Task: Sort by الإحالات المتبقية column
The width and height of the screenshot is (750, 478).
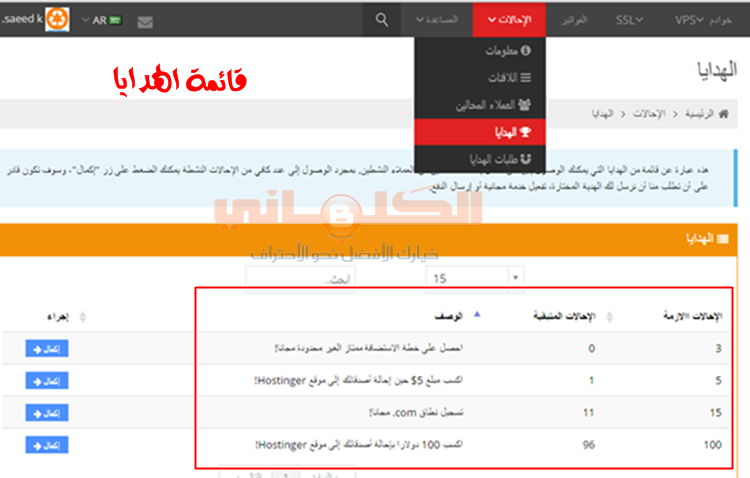Action: pyautogui.click(x=564, y=316)
